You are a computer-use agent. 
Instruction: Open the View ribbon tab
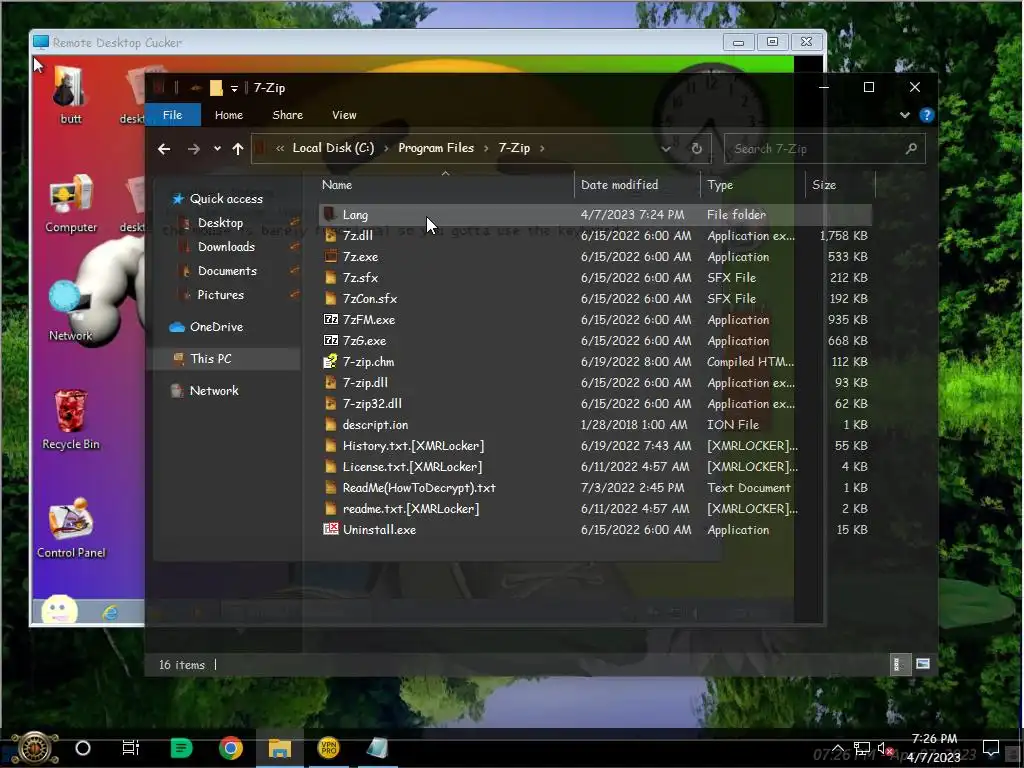coord(344,115)
